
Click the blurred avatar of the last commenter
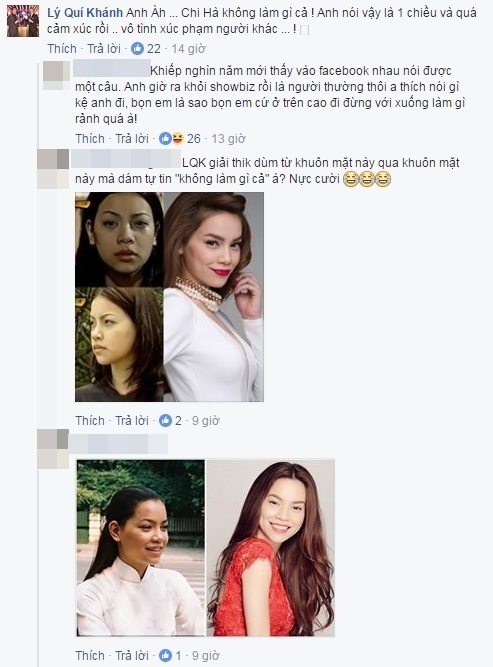53,449
